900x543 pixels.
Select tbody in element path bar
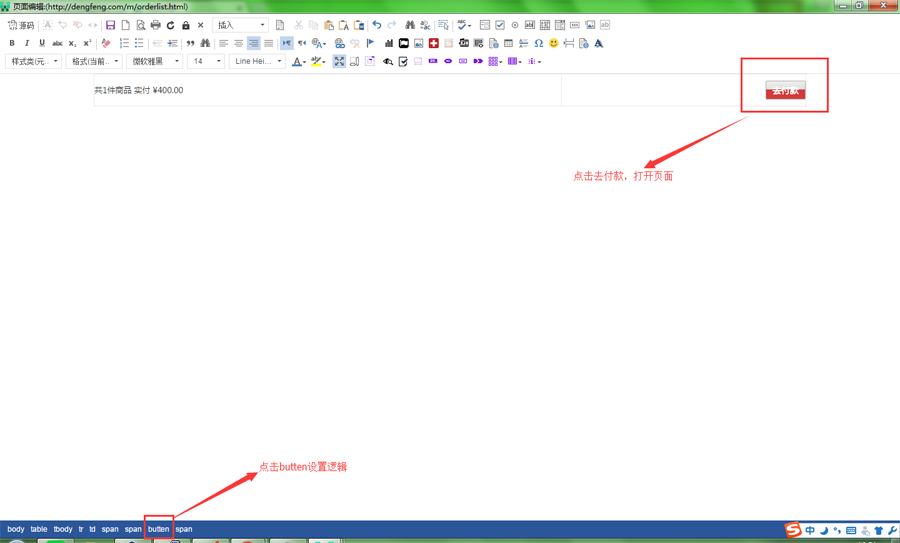(x=63, y=529)
